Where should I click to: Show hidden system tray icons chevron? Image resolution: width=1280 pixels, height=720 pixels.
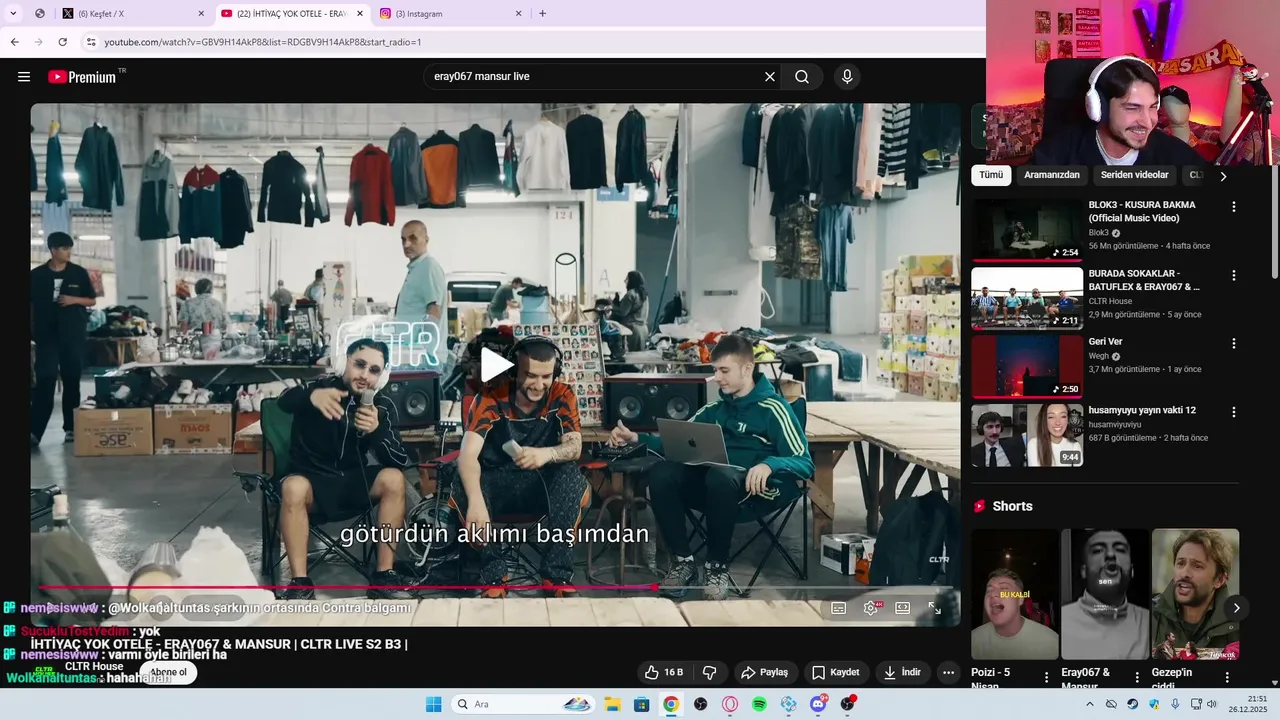(1090, 704)
